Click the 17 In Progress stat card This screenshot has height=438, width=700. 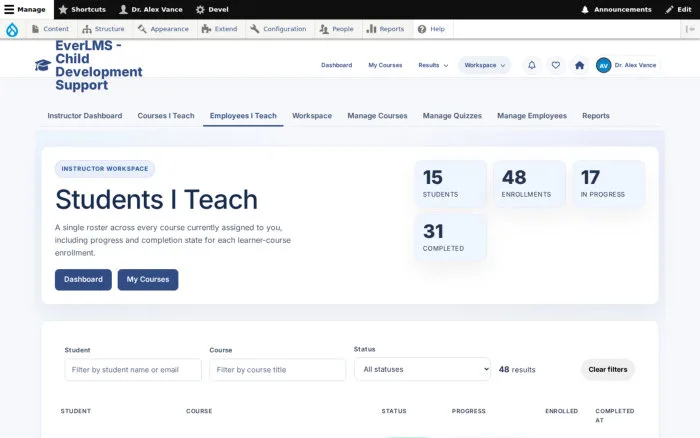click(608, 184)
